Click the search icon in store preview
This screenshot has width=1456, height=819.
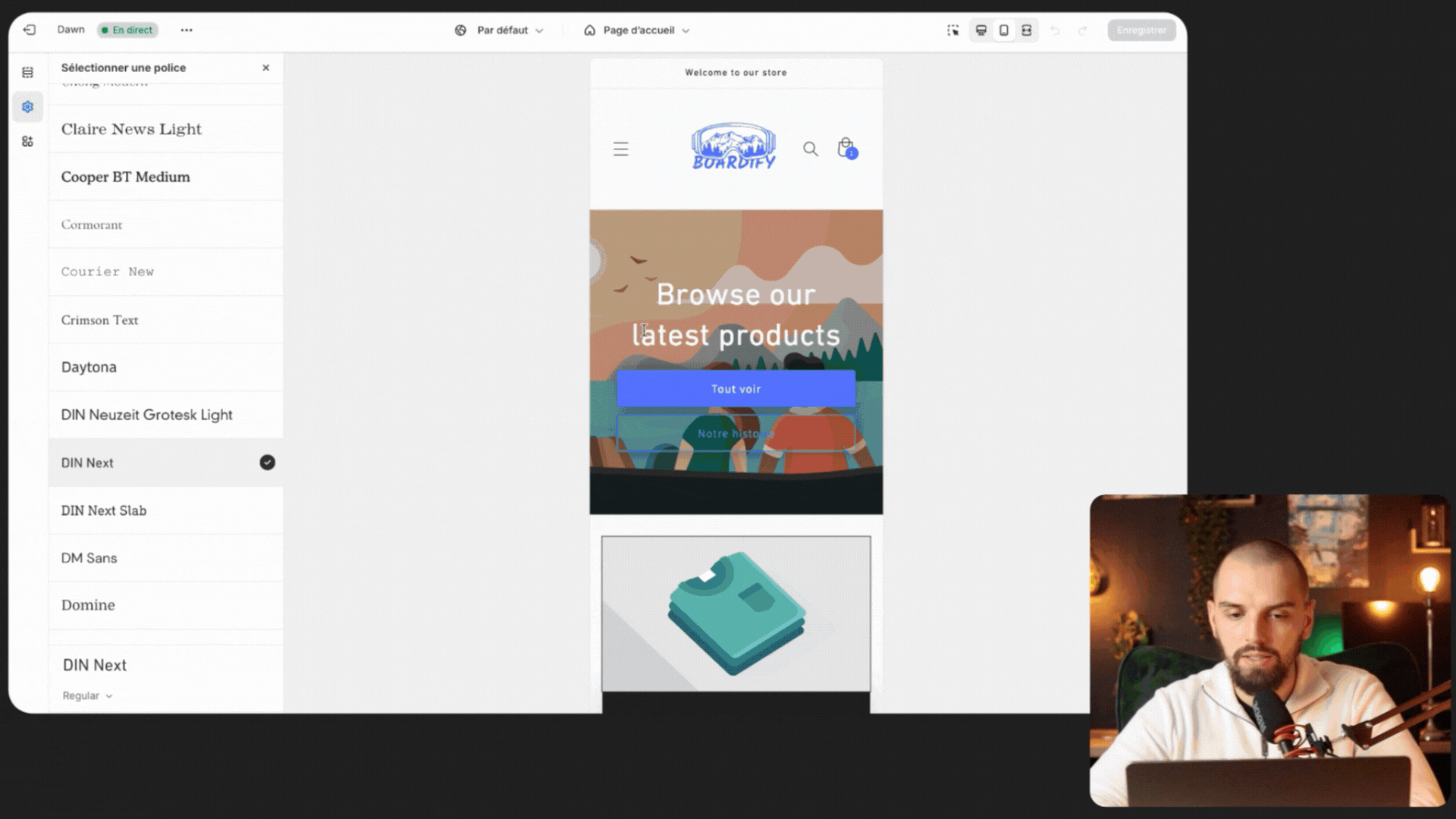pos(811,149)
